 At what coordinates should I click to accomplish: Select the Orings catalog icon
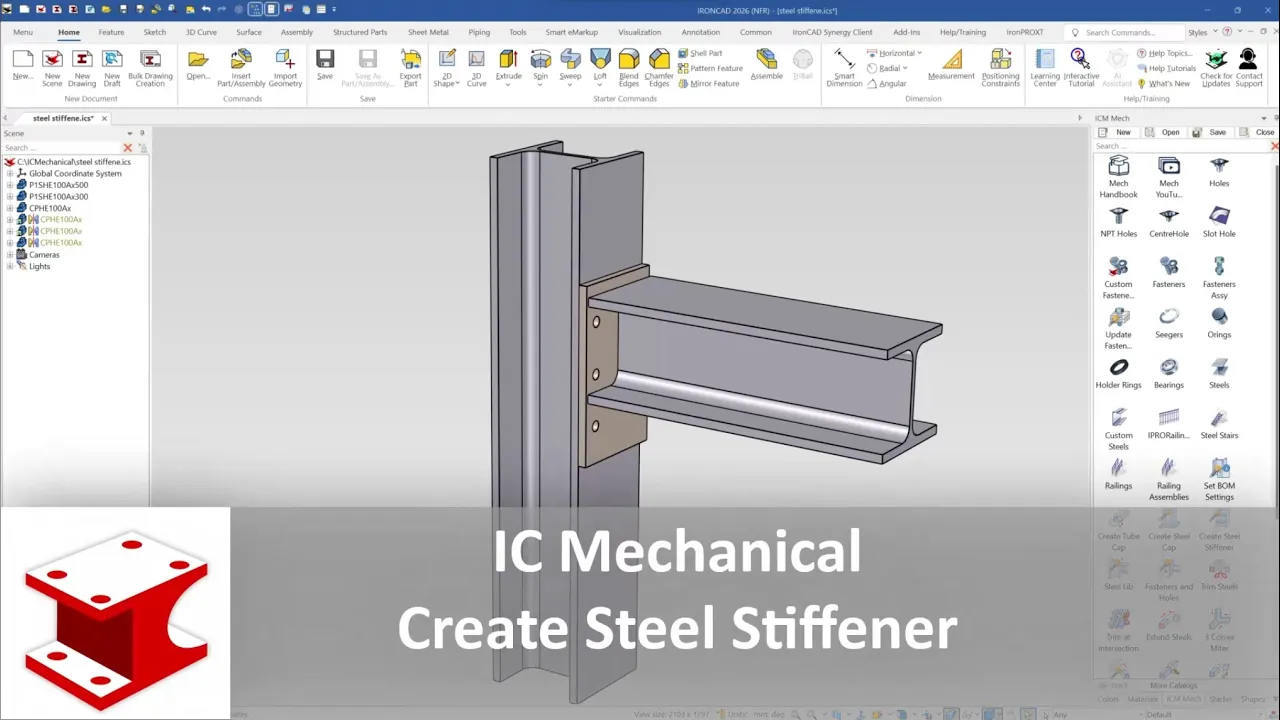(1219, 317)
